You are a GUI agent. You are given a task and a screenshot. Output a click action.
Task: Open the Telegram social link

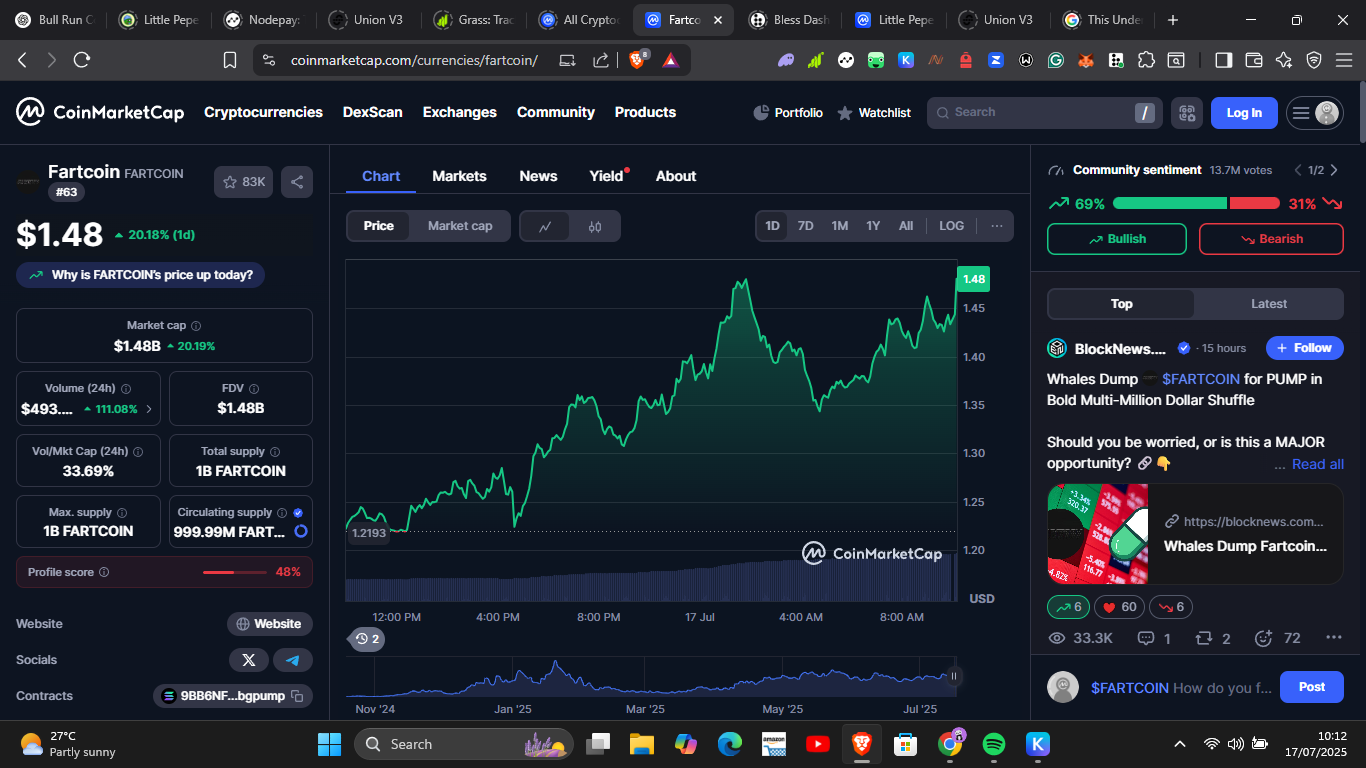(x=293, y=660)
